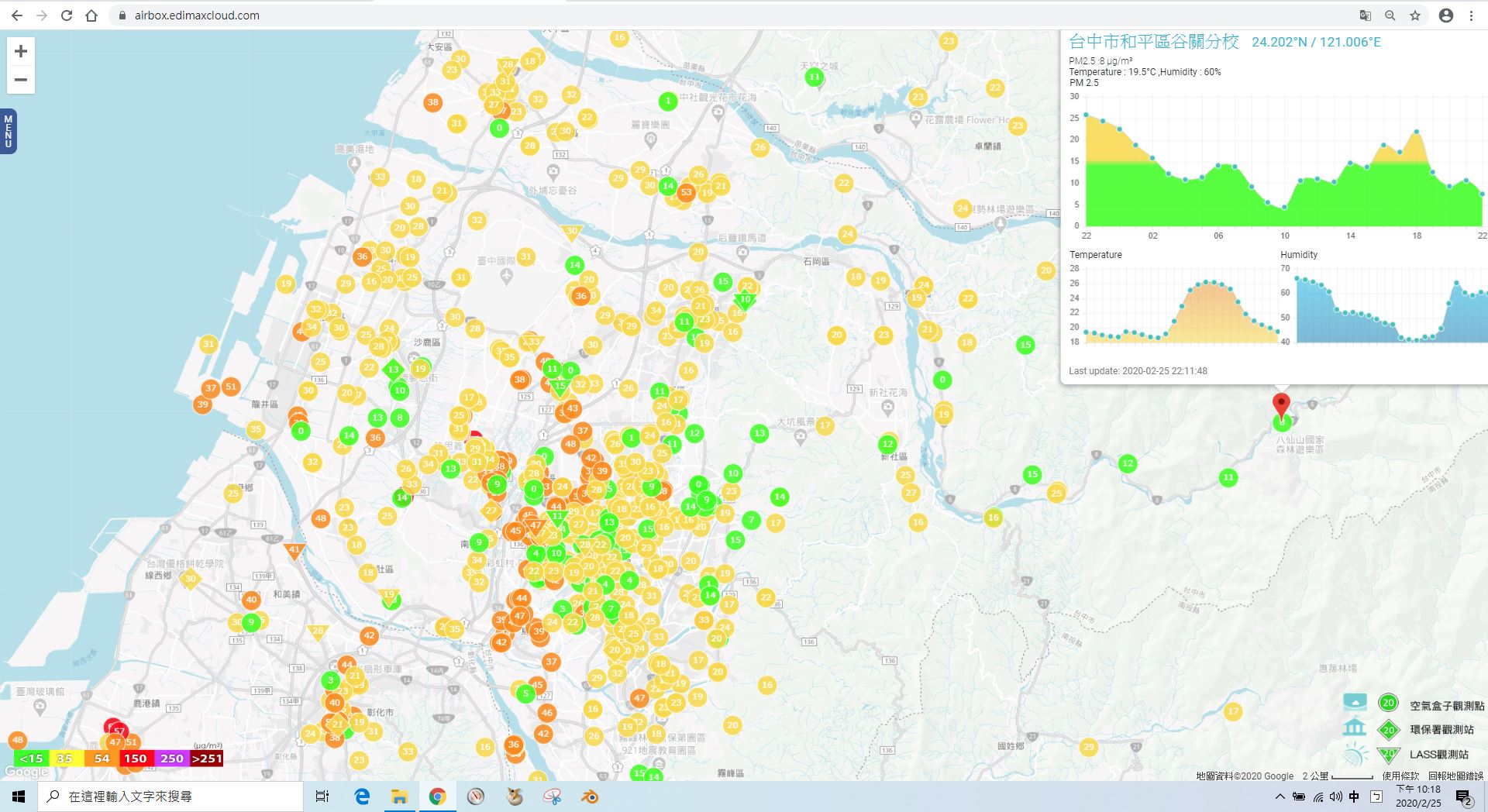Zoom out of the map
This screenshot has width=1488, height=812.
(x=21, y=80)
